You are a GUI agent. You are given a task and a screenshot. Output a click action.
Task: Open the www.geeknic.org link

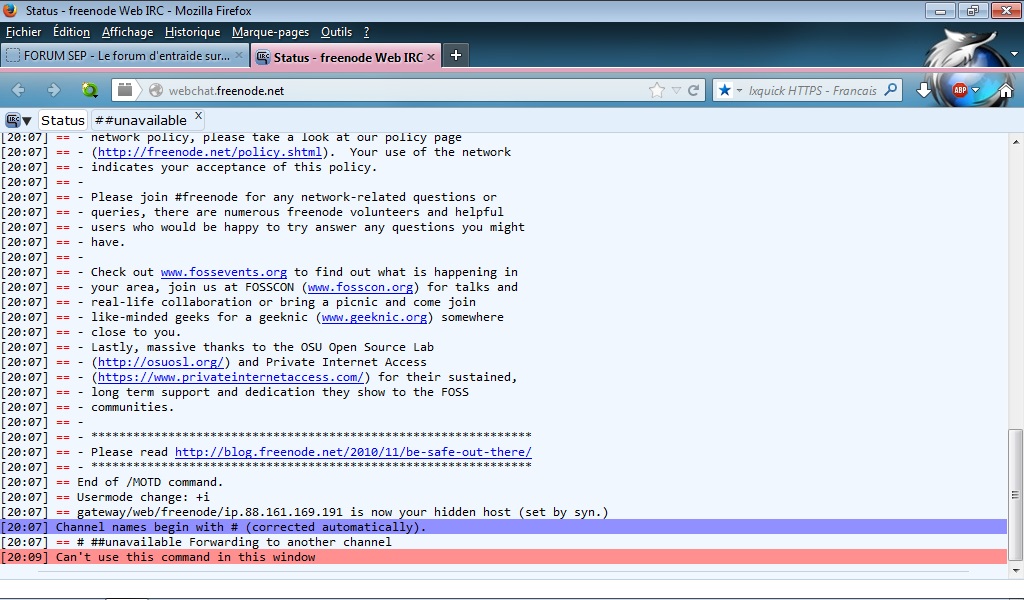click(374, 317)
